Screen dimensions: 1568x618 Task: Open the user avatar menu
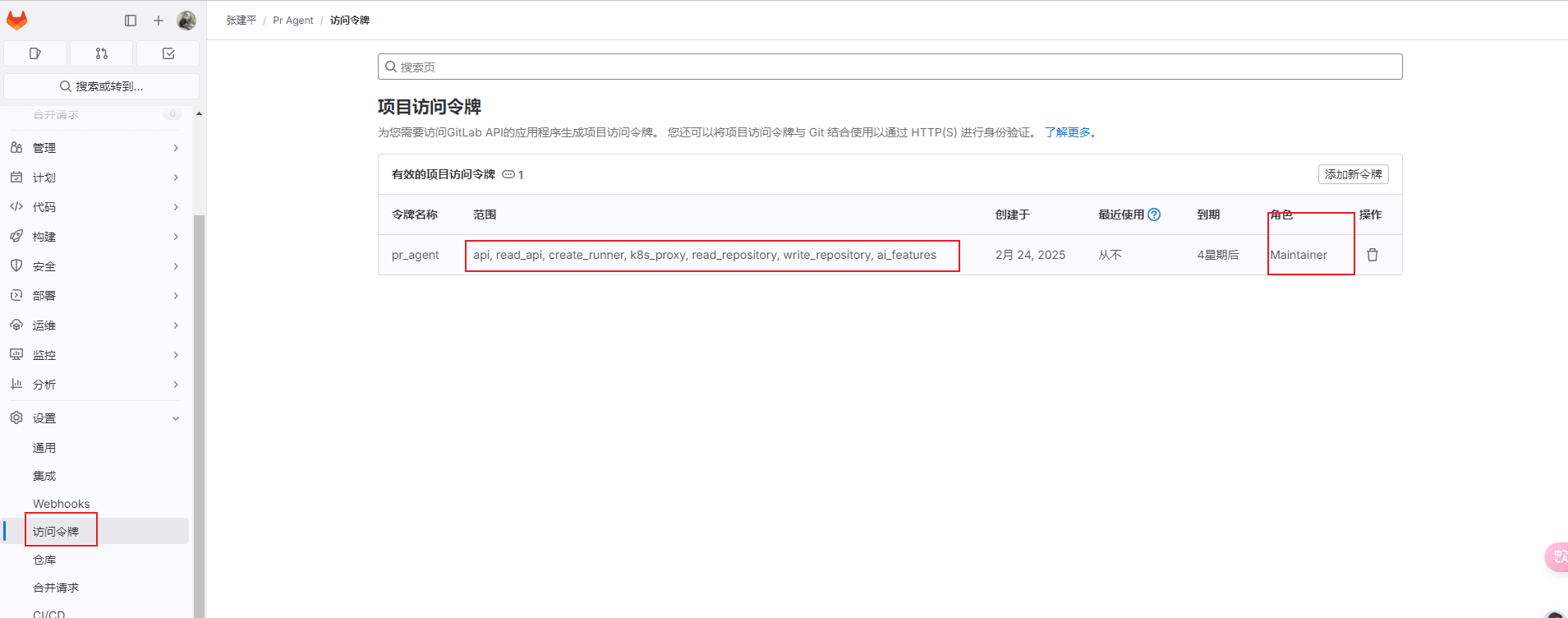click(186, 21)
